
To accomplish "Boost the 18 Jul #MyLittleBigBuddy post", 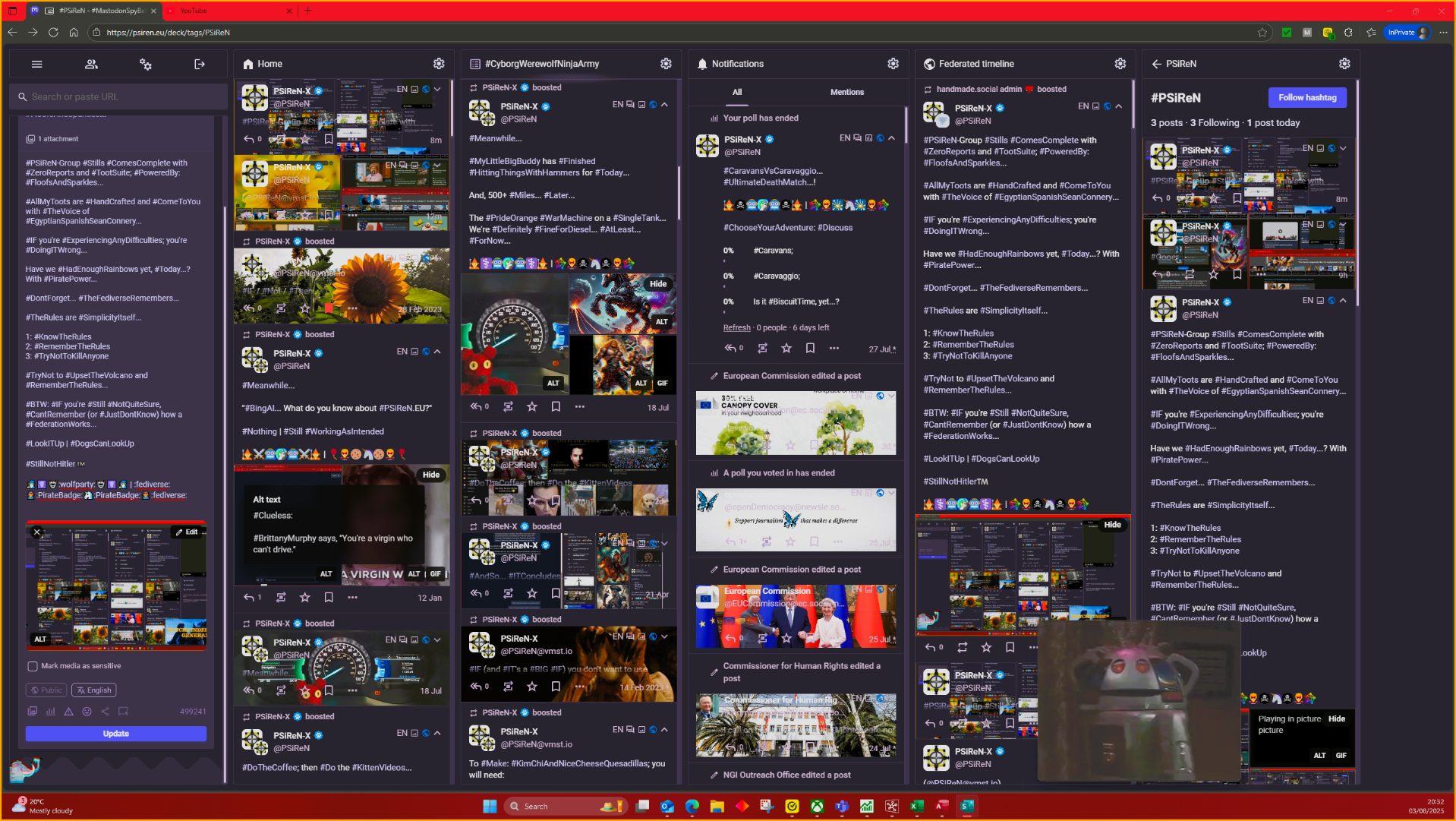I will 508,407.
